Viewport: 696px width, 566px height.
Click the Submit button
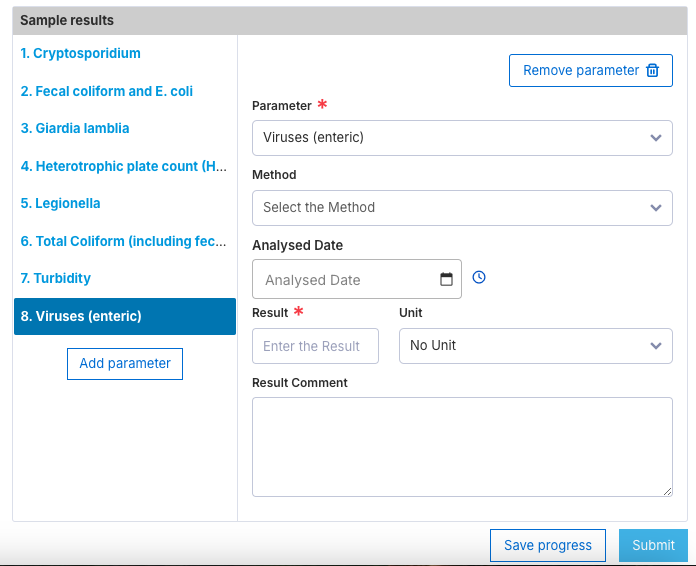pyautogui.click(x=653, y=545)
